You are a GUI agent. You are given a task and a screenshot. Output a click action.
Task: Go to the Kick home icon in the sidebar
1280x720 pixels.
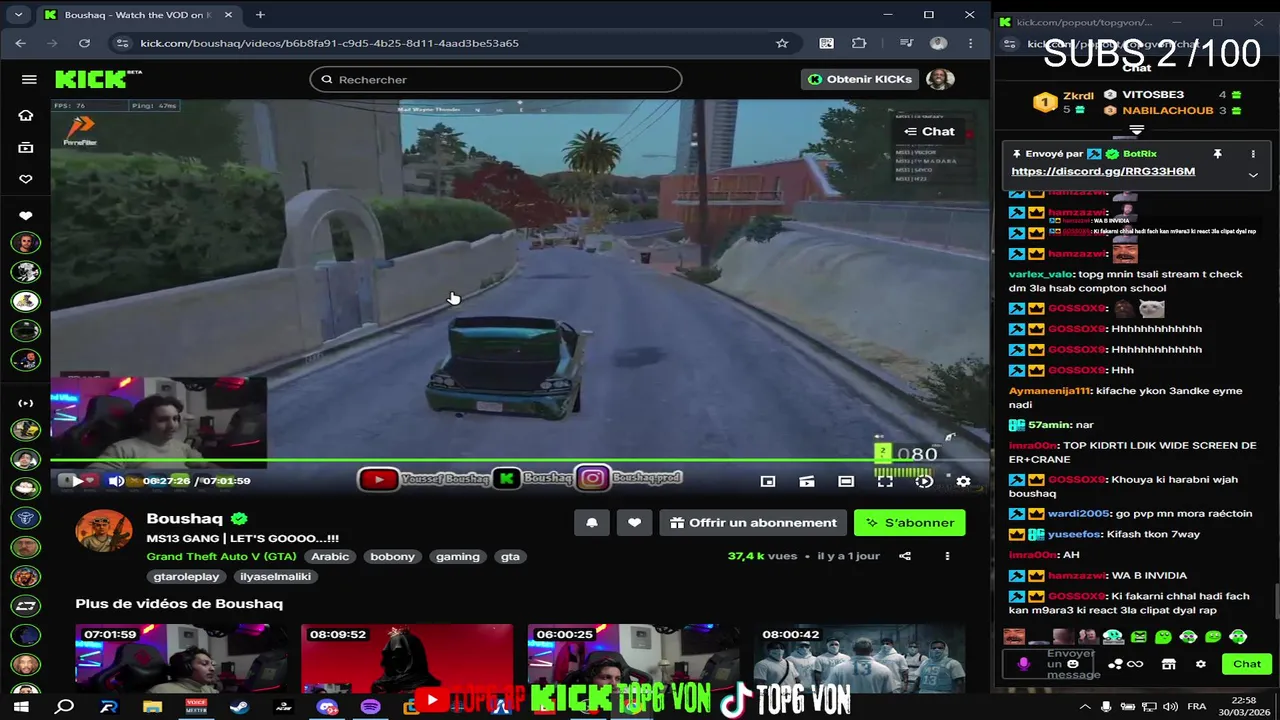click(26, 115)
